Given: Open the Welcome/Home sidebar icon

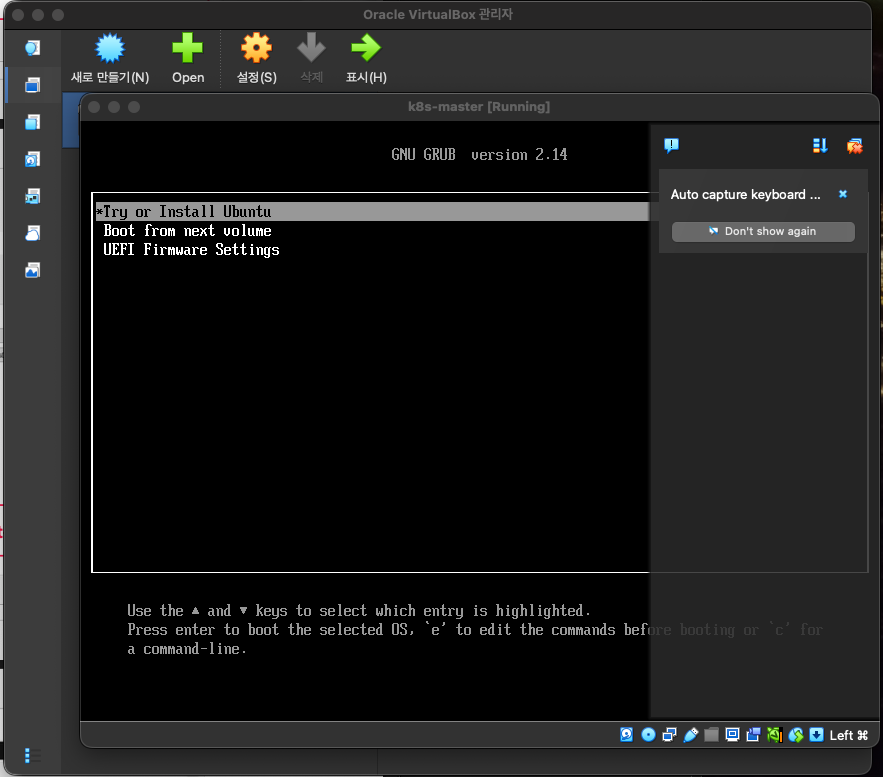Looking at the screenshot, I should click(33, 48).
